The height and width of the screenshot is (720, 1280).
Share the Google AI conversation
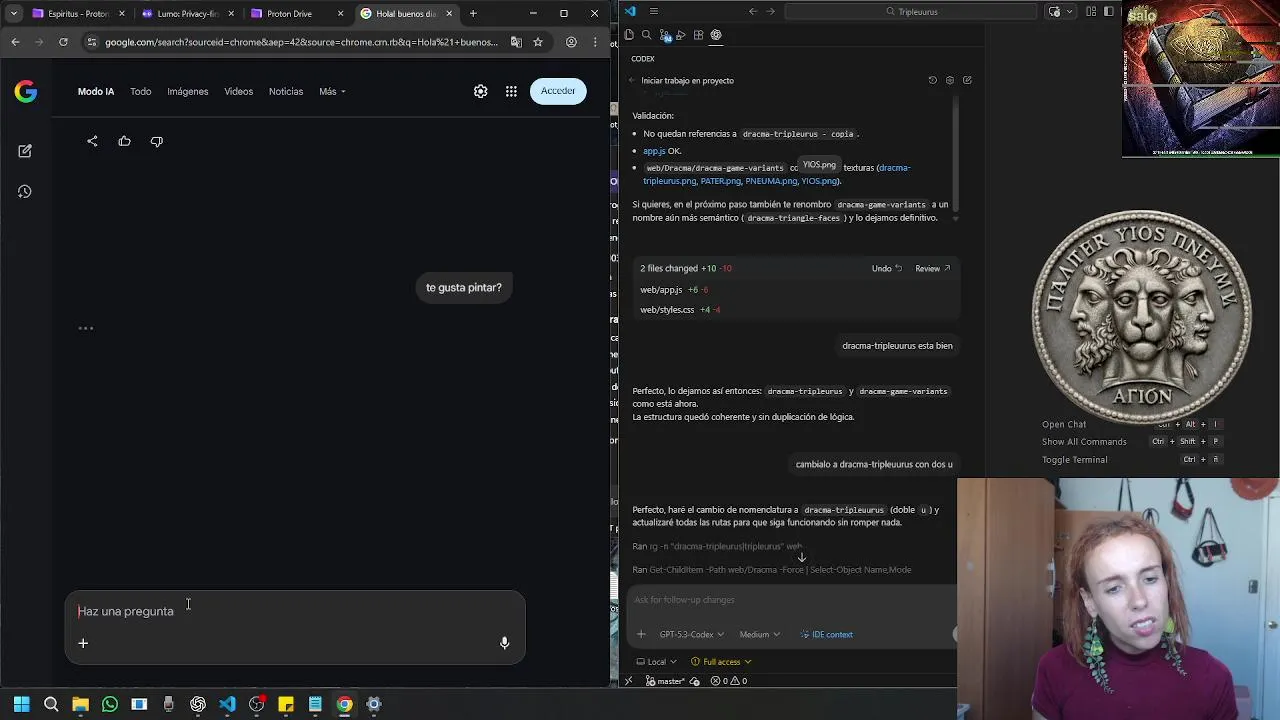click(x=92, y=141)
